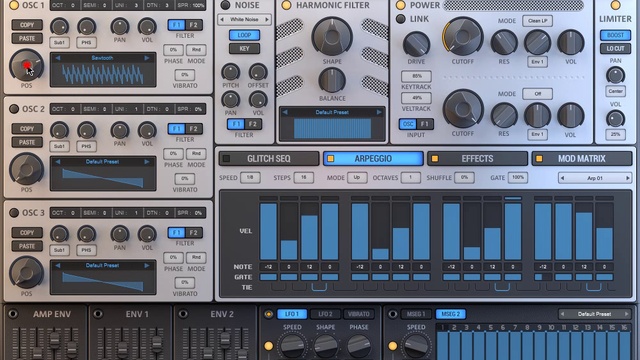Open the Clean LP filter mode dropdown
The width and height of the screenshot is (640, 360).
(x=538, y=21)
